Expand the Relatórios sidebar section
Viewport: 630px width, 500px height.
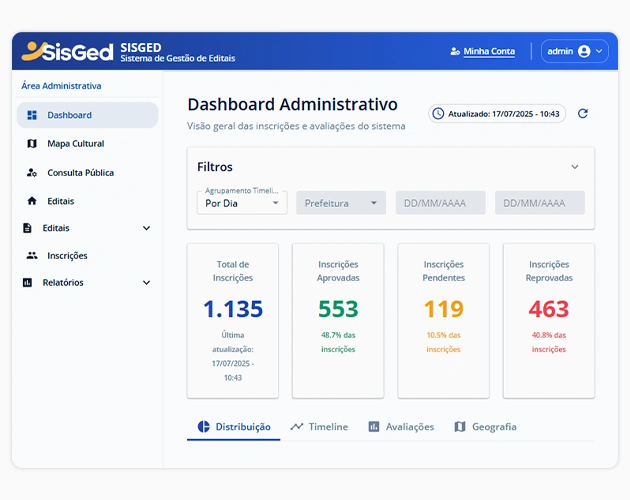(146, 283)
